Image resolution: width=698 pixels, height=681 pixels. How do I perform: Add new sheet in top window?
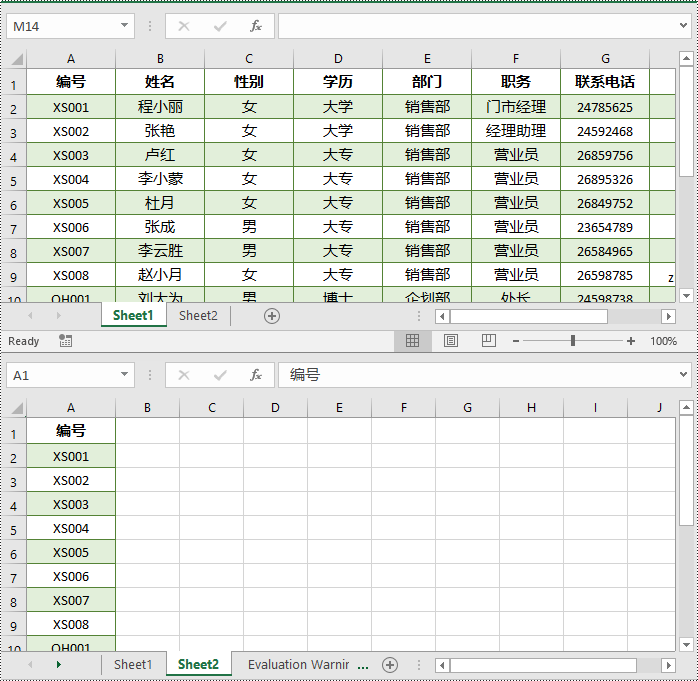272,316
